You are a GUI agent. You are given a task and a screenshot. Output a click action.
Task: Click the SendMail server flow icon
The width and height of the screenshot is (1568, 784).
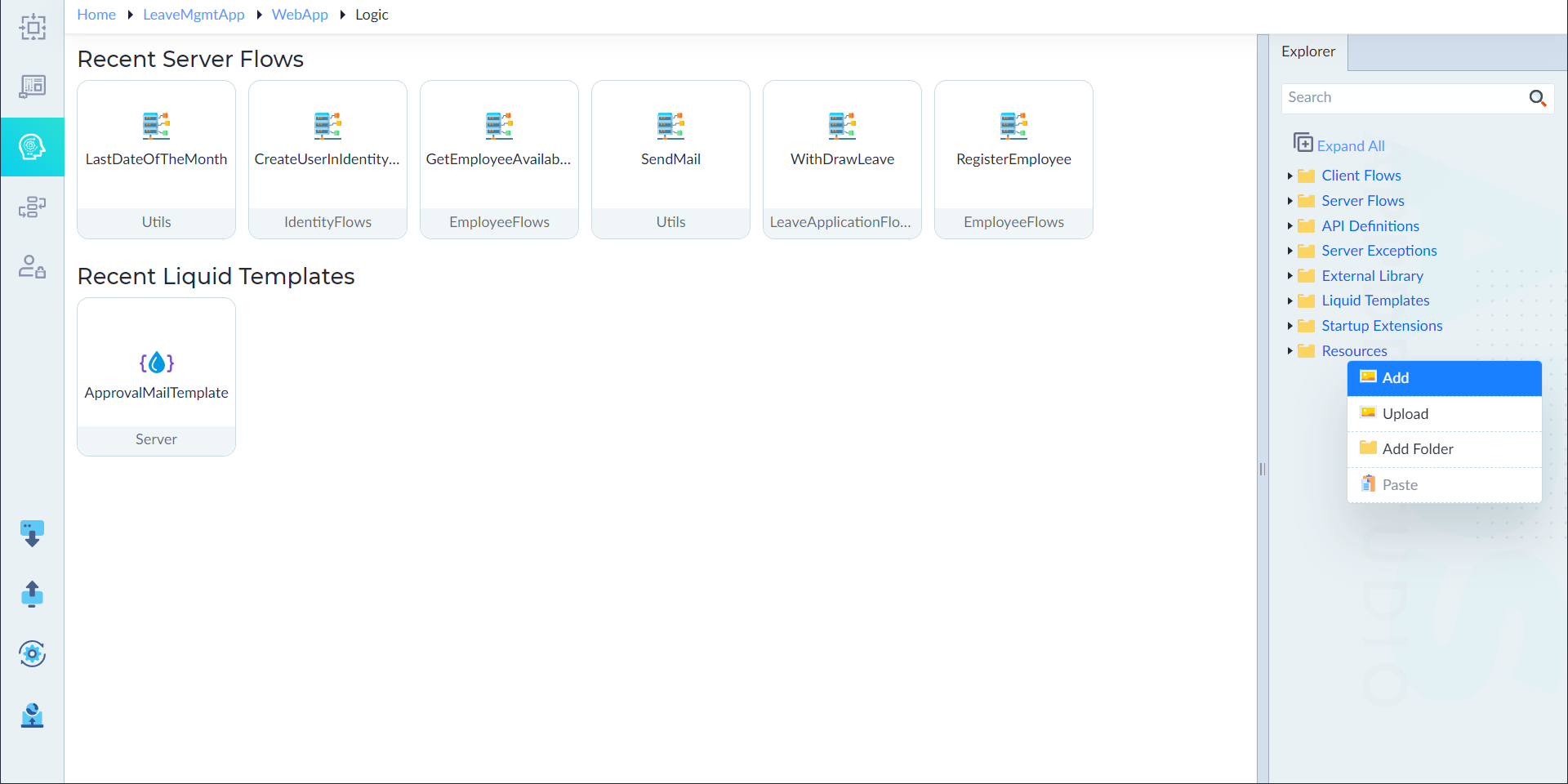tap(671, 126)
